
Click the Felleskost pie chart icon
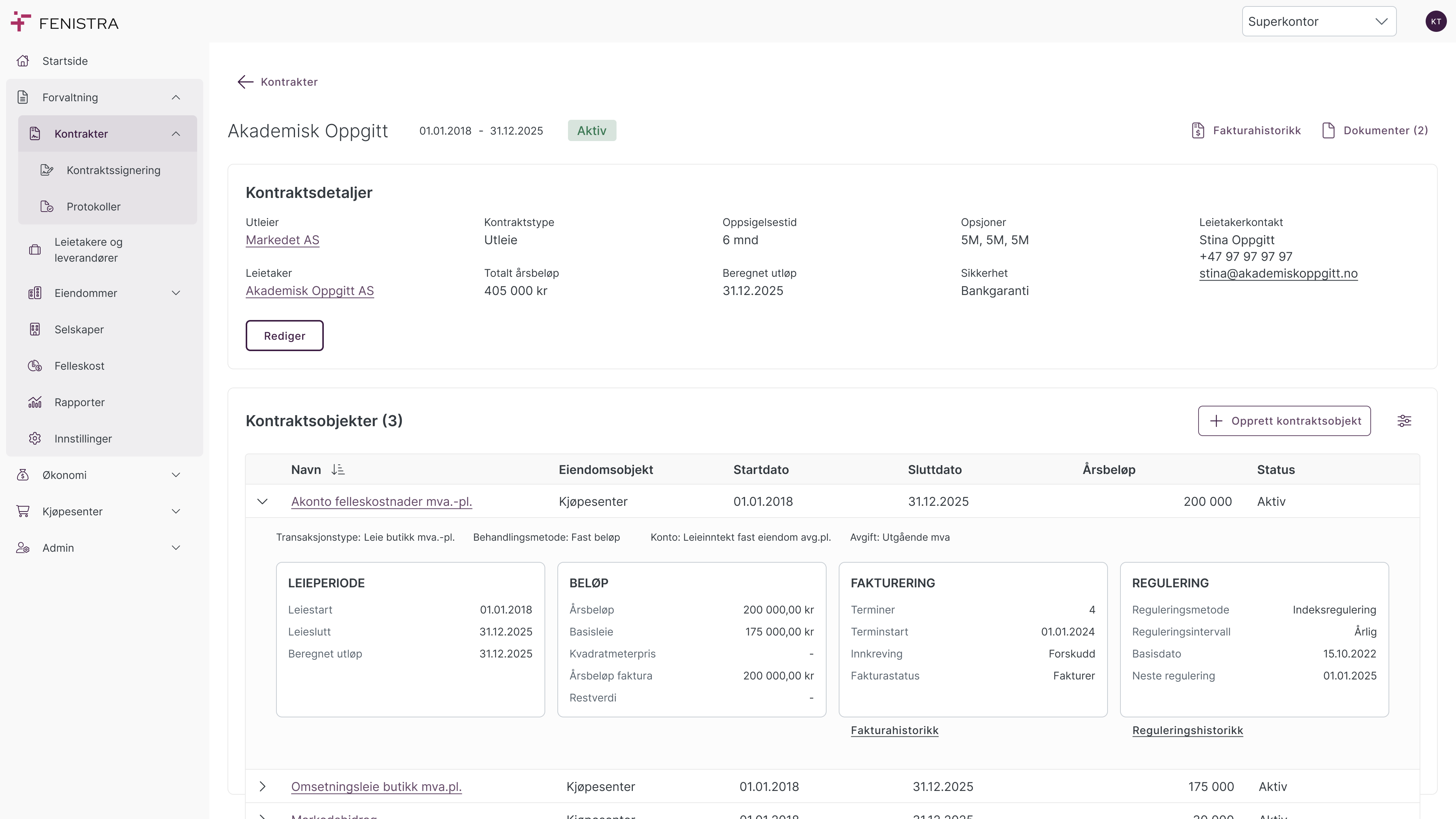point(35,366)
